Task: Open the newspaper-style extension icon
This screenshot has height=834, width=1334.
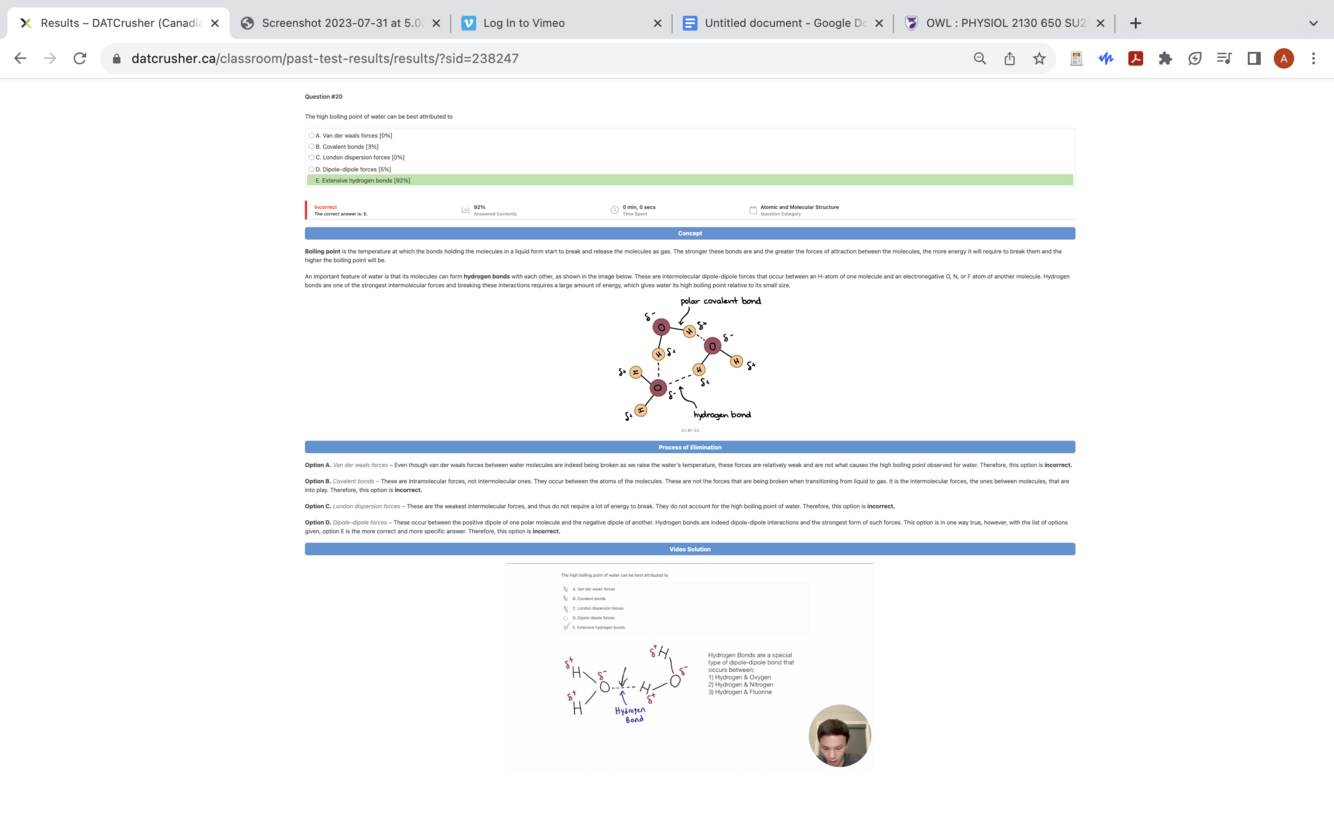Action: point(1076,58)
